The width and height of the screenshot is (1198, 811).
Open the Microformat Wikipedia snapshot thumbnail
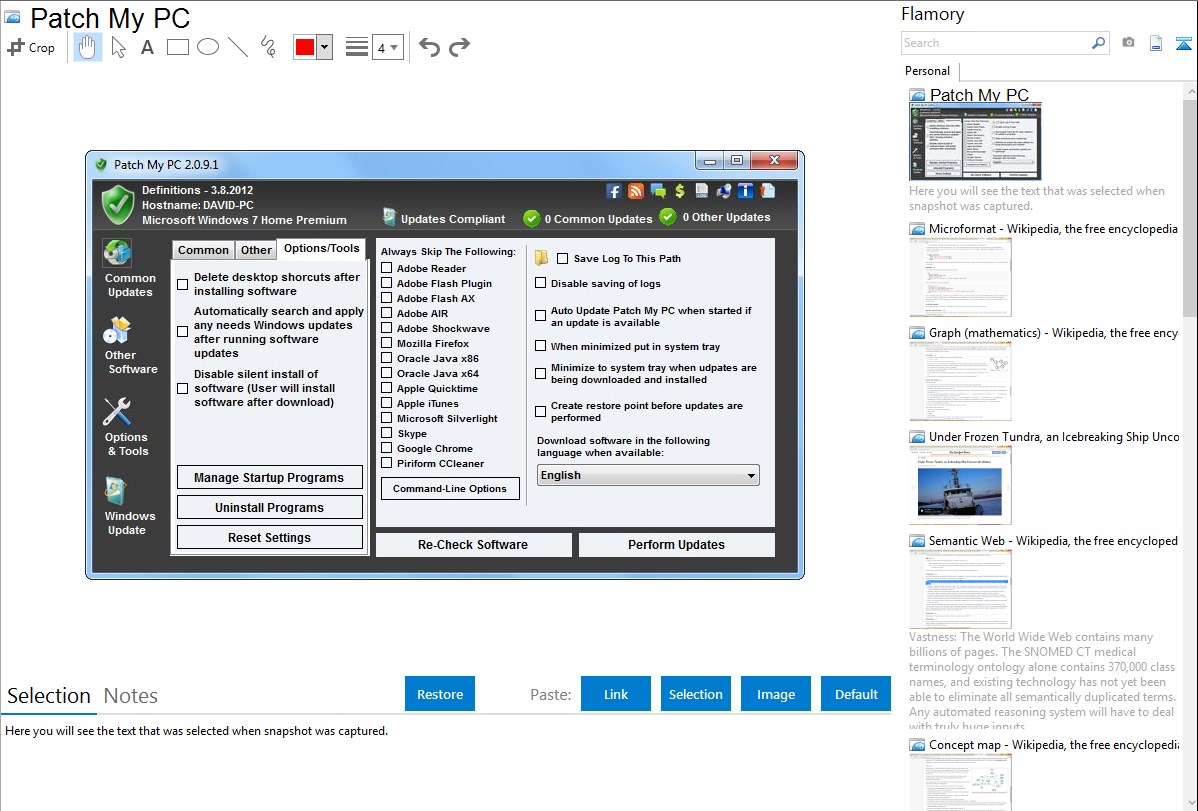pyautogui.click(x=960, y=277)
